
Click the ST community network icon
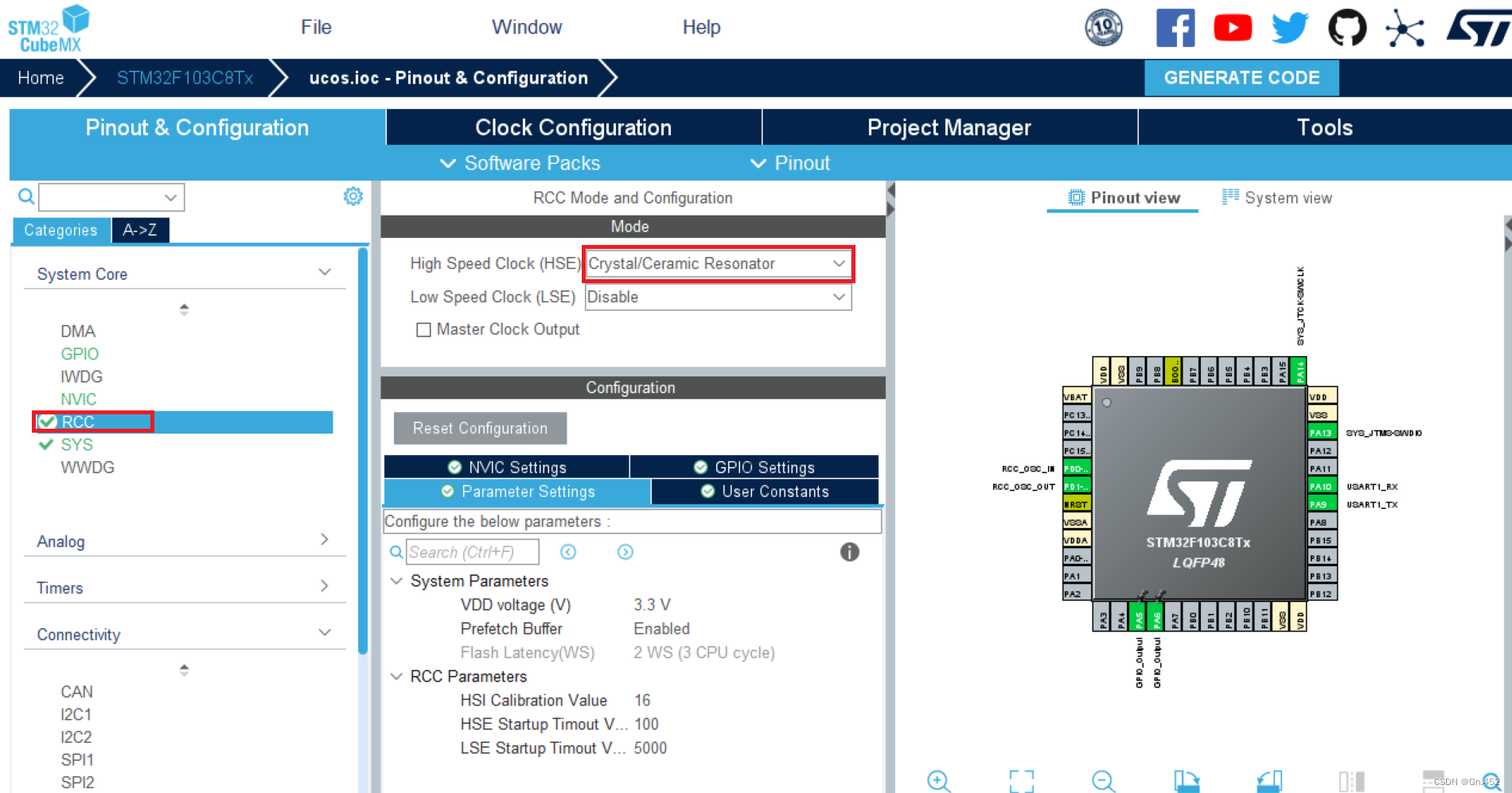pyautogui.click(x=1405, y=29)
